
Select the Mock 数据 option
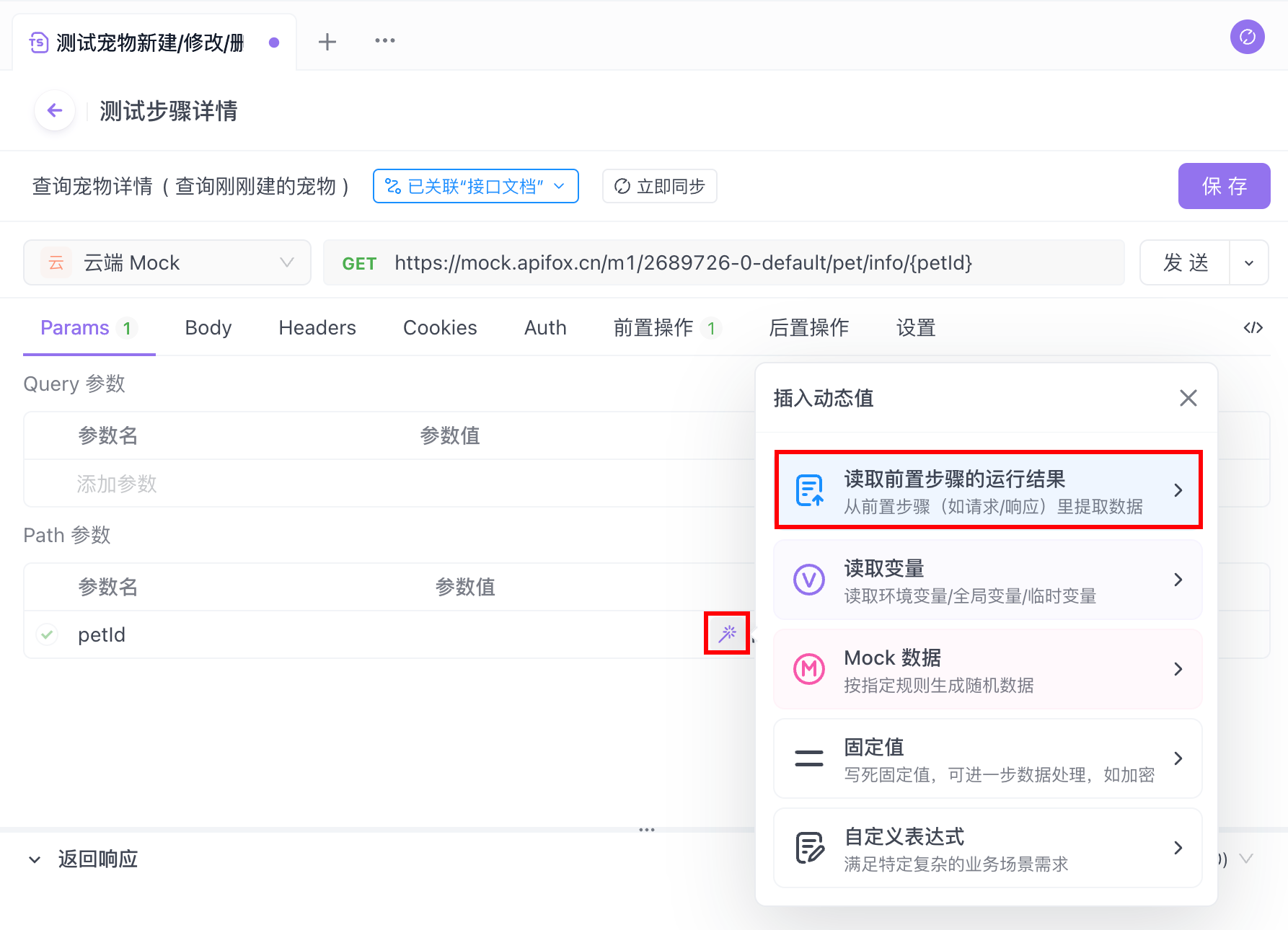click(x=987, y=669)
